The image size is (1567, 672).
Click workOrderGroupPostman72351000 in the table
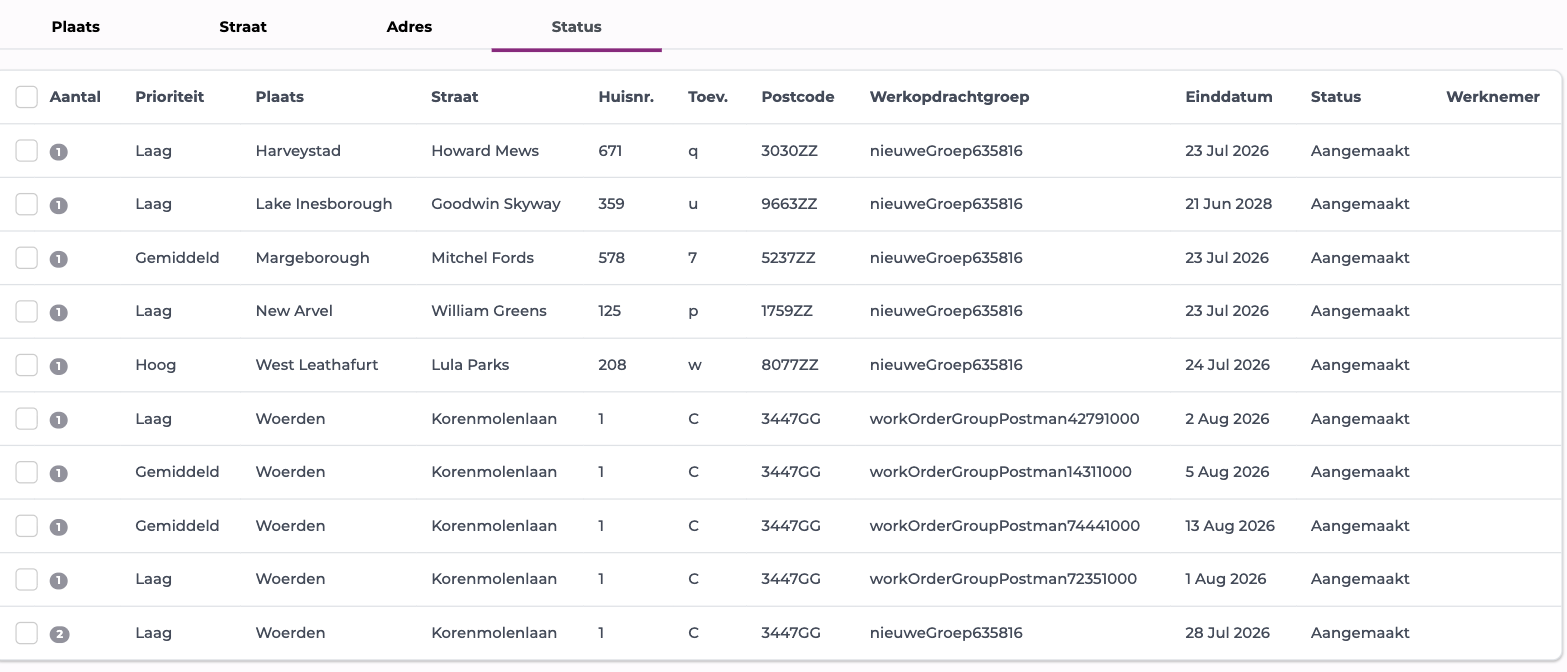click(1003, 579)
